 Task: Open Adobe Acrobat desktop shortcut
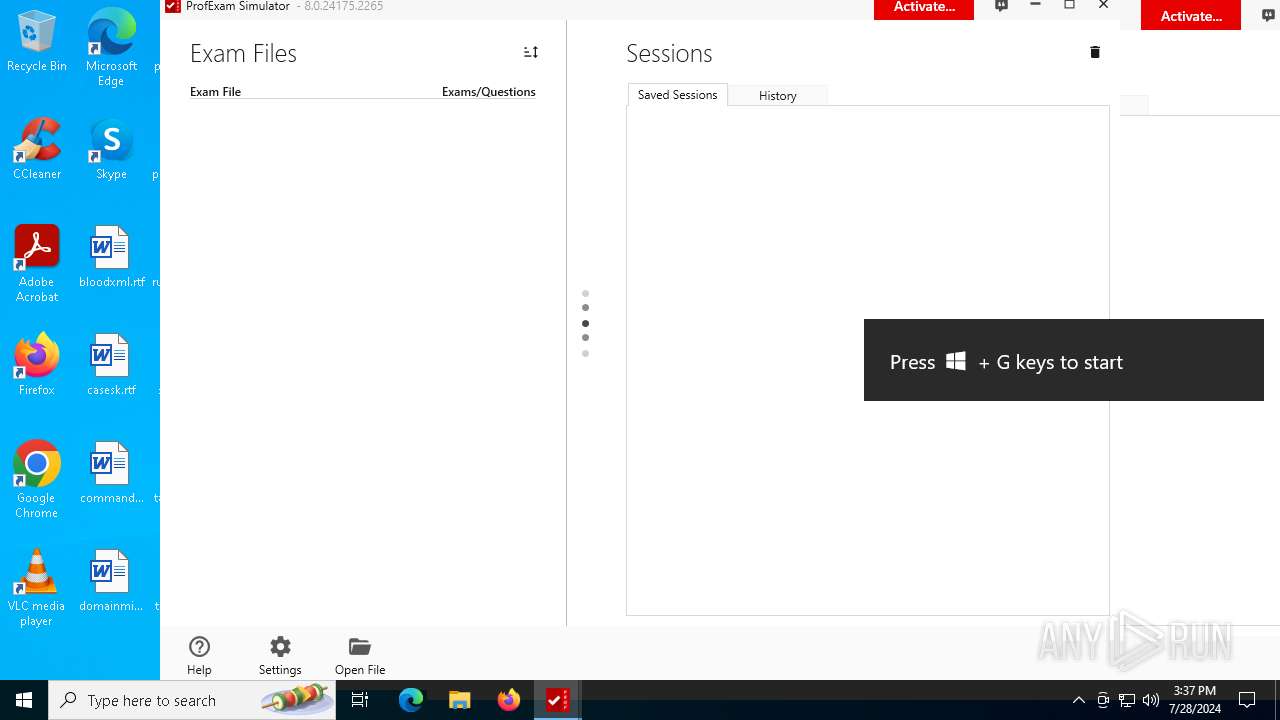click(x=37, y=264)
